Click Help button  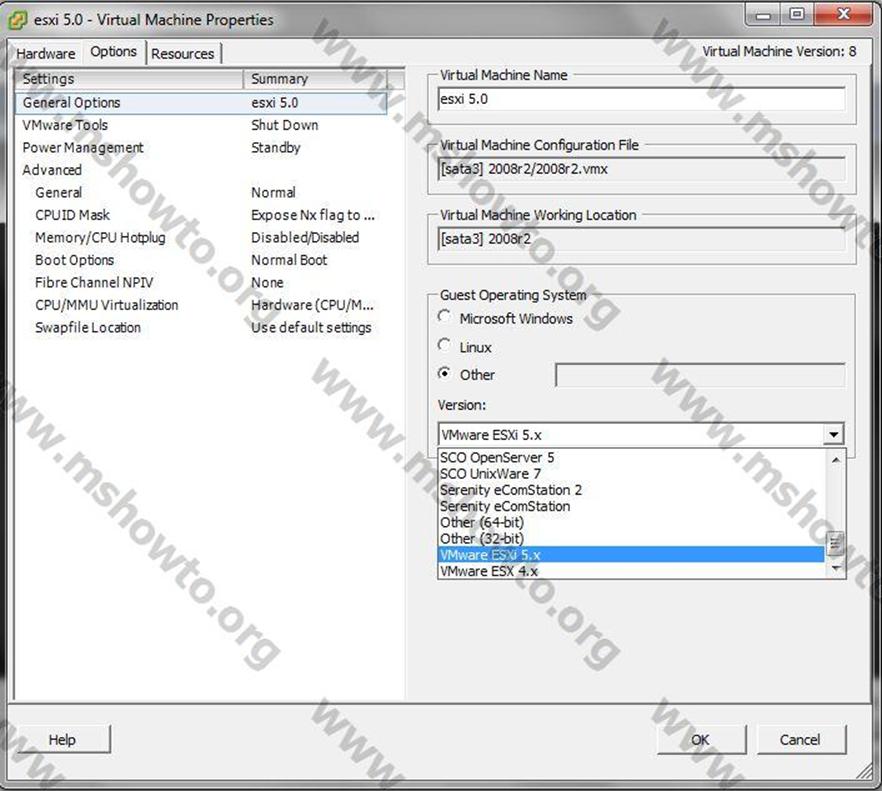pos(62,739)
